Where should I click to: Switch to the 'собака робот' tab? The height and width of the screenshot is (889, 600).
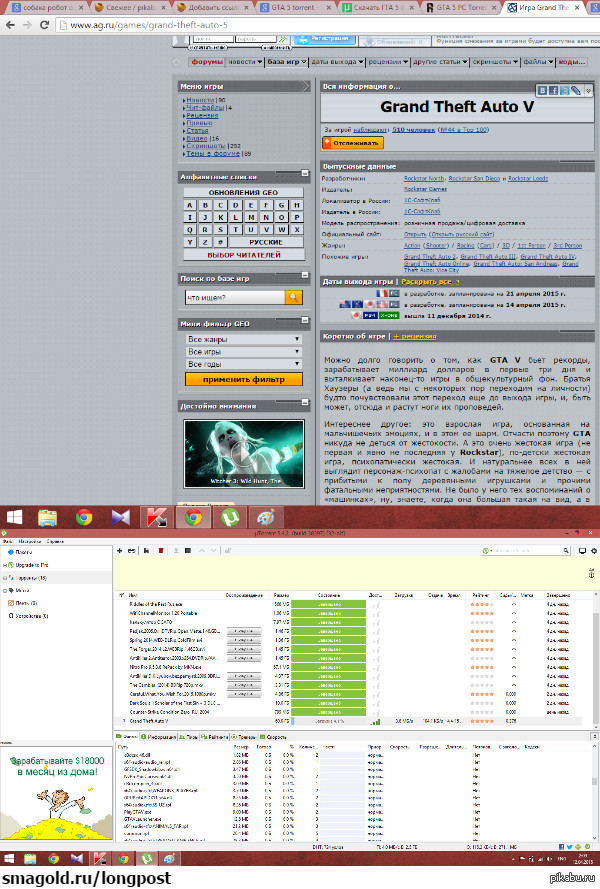[x=48, y=7]
